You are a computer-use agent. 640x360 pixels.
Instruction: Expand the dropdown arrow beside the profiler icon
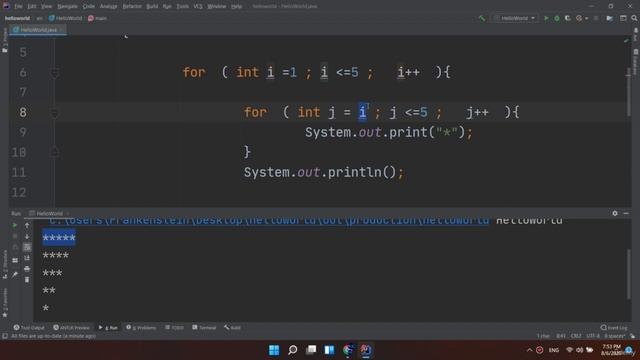[x=587, y=18]
